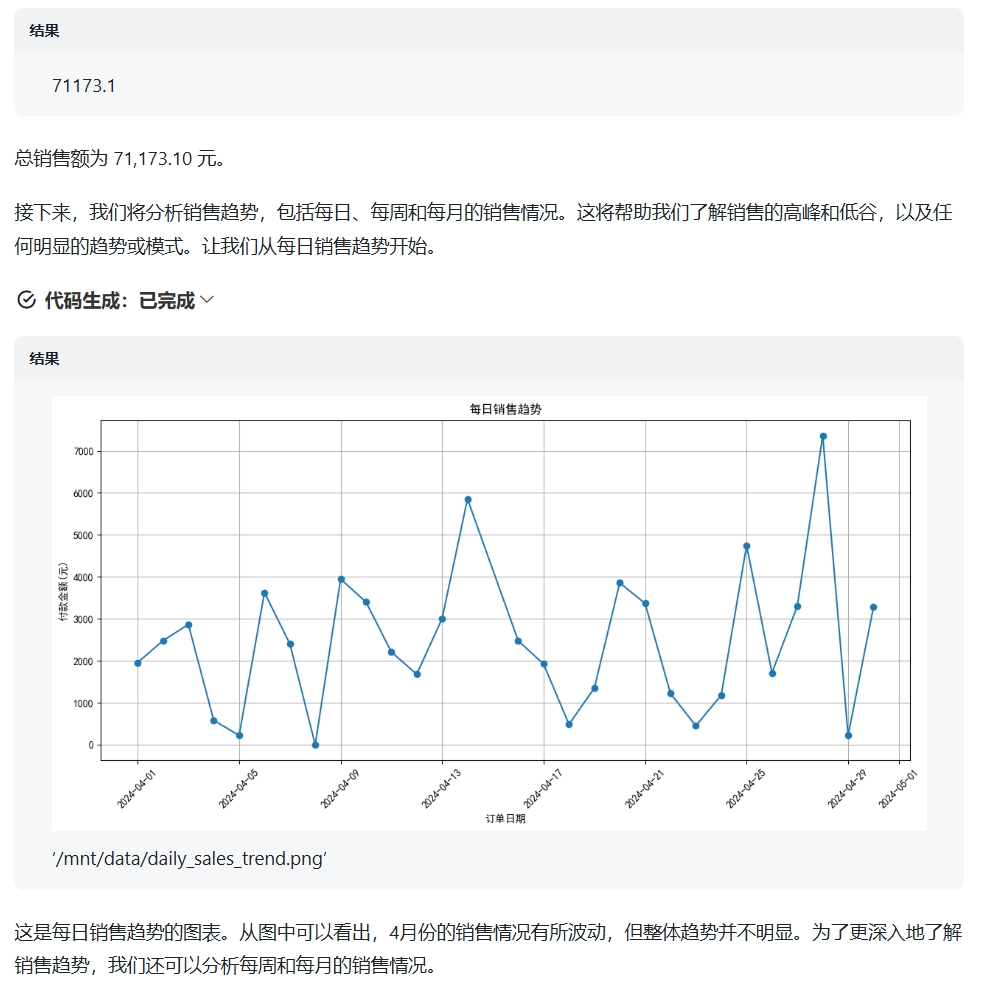Click the y-axis label 付款金额 (元)

[63, 591]
